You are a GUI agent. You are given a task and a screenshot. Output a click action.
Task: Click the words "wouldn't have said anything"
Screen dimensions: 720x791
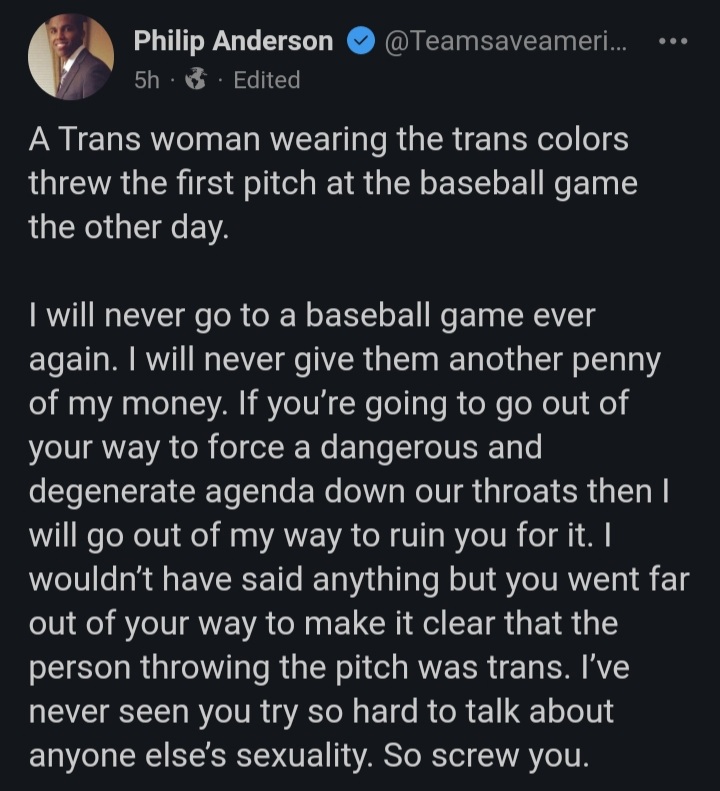tap(234, 580)
